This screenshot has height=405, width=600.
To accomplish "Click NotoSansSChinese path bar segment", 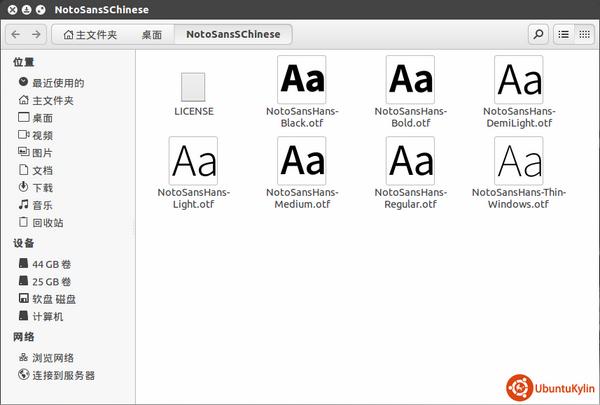I will 233,34.
